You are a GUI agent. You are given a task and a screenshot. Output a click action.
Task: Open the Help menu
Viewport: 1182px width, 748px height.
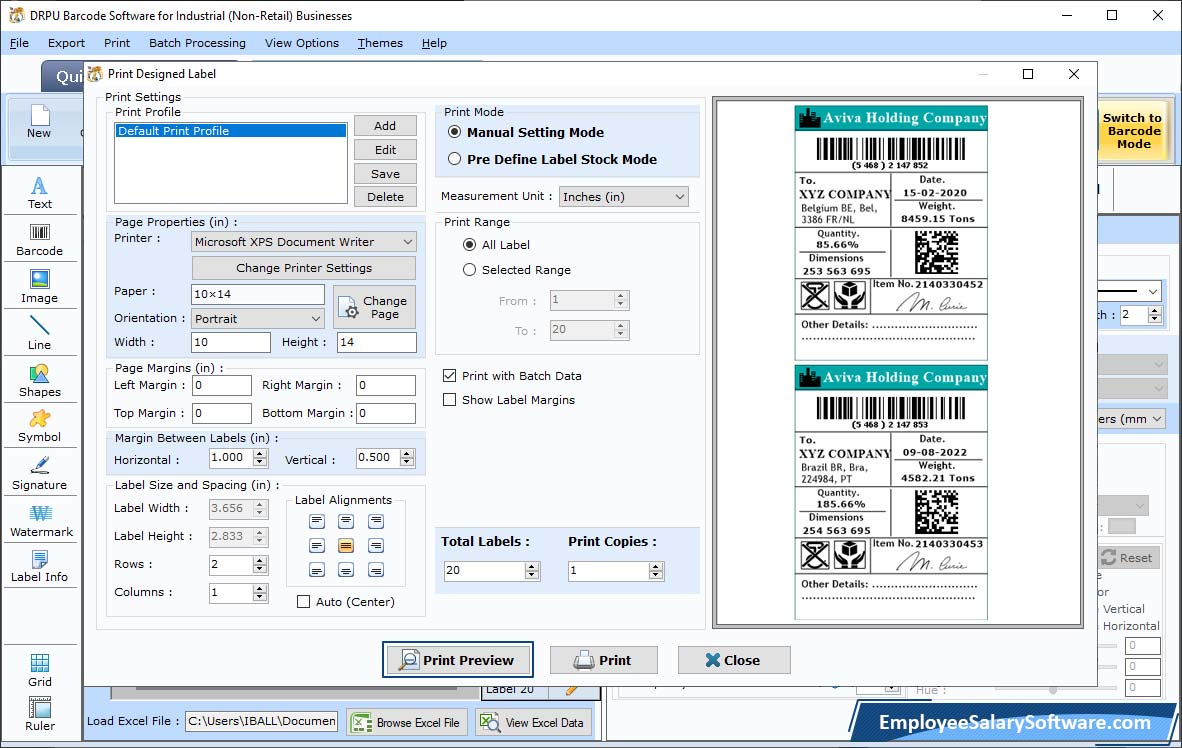click(x=434, y=43)
